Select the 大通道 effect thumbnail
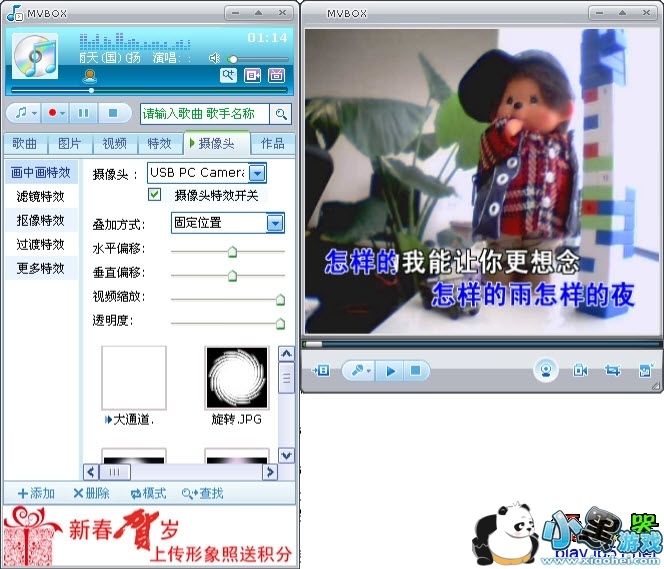The width and height of the screenshot is (664, 569). (134, 378)
